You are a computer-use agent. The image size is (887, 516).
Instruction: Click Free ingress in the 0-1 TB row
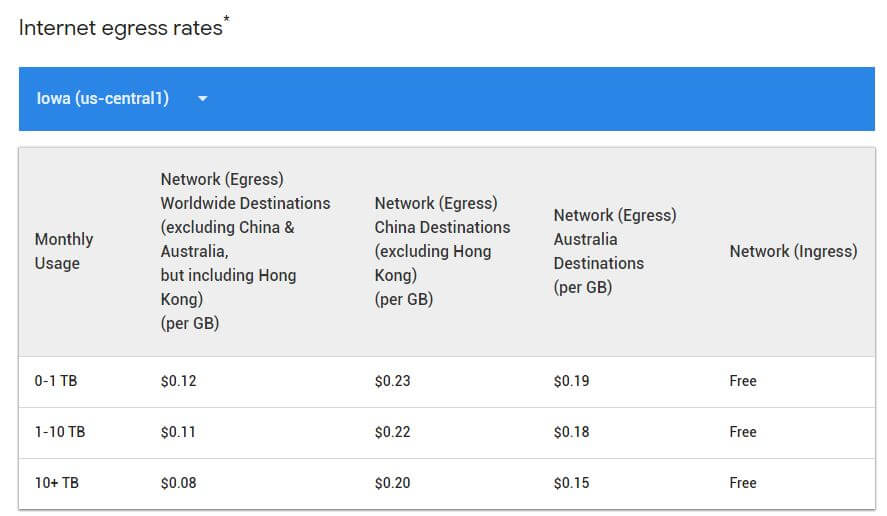[743, 381]
